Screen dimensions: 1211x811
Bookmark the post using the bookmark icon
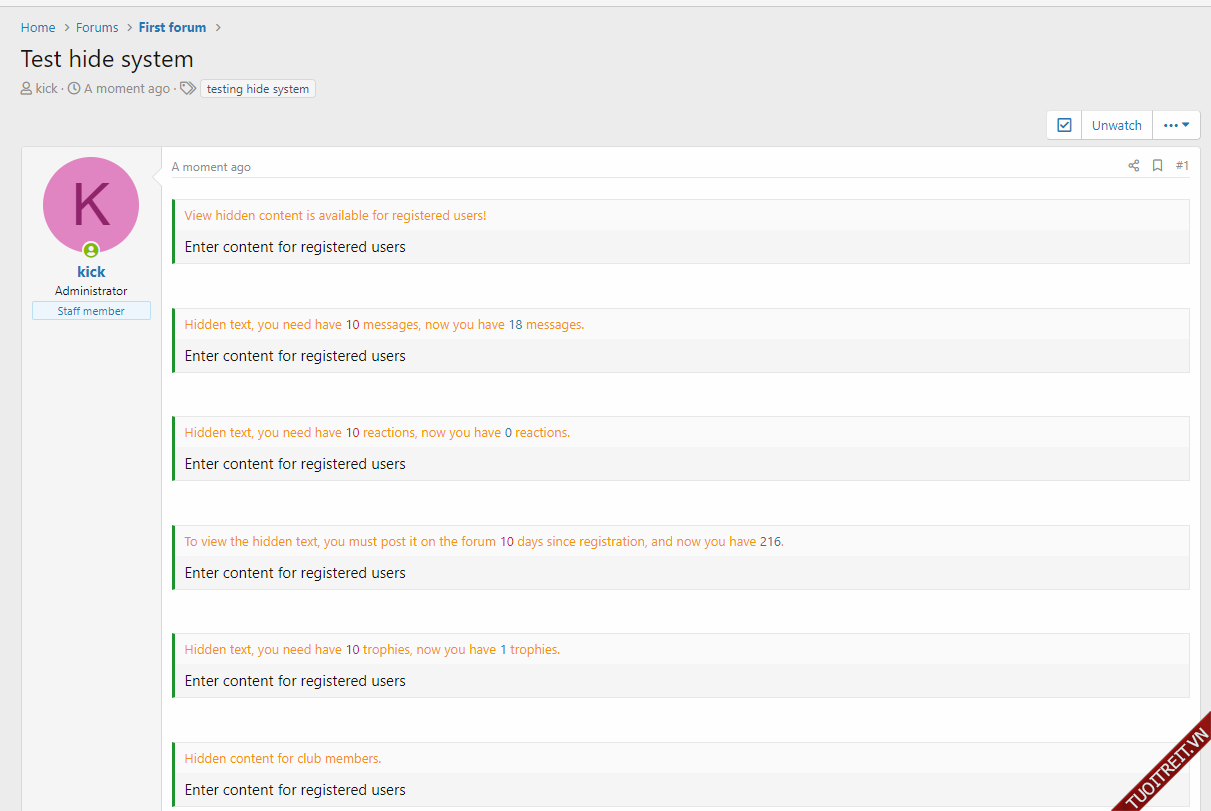point(1157,166)
